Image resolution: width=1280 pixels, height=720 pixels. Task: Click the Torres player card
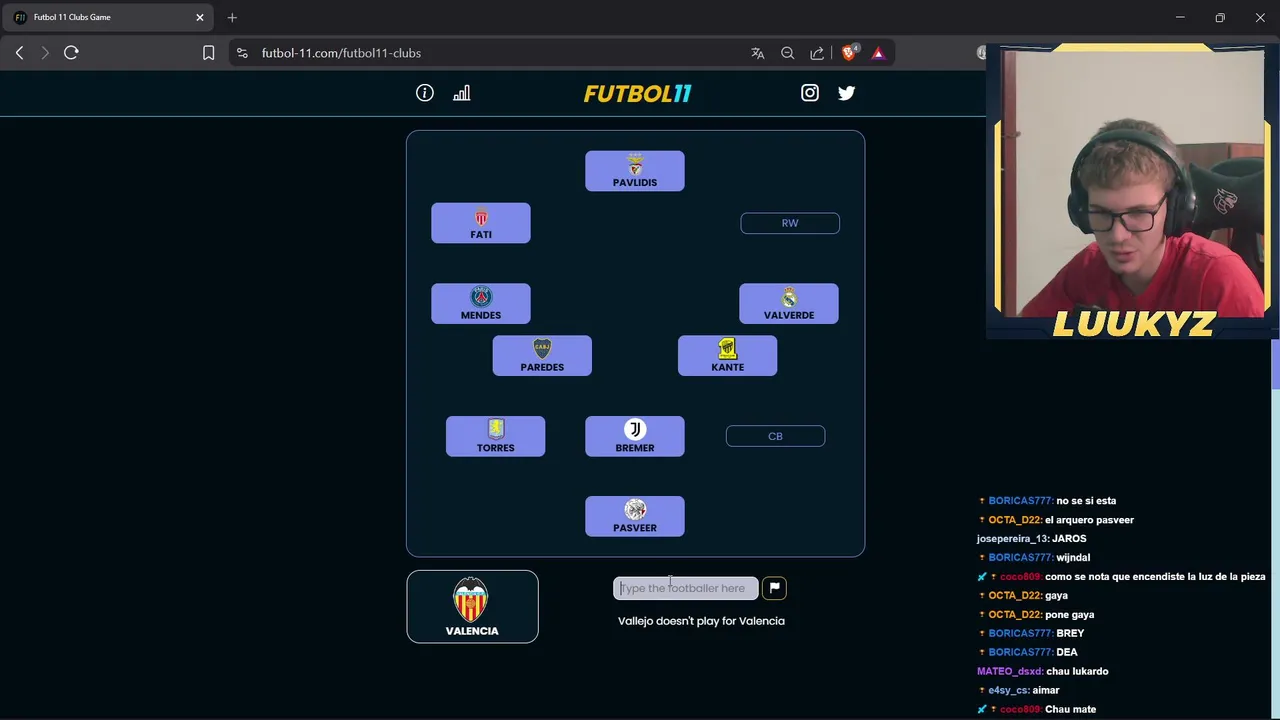(x=496, y=437)
